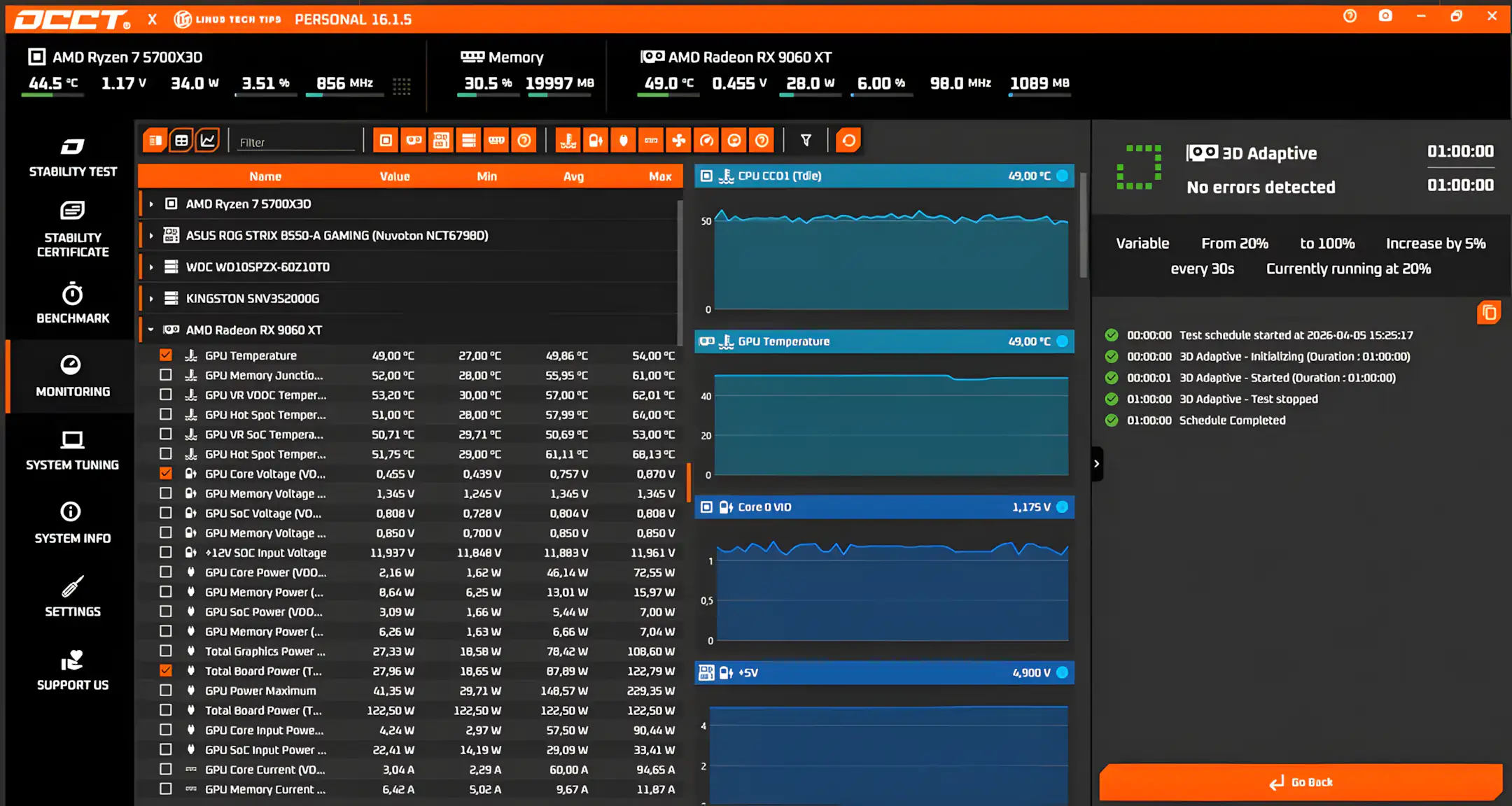
Task: Open the Settings section
Action: tap(73, 597)
